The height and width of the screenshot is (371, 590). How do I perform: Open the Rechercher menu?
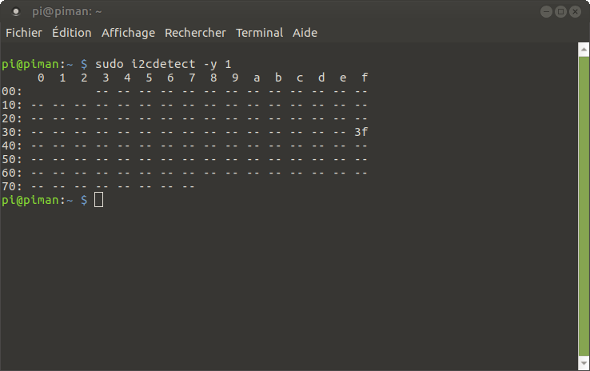pos(195,33)
